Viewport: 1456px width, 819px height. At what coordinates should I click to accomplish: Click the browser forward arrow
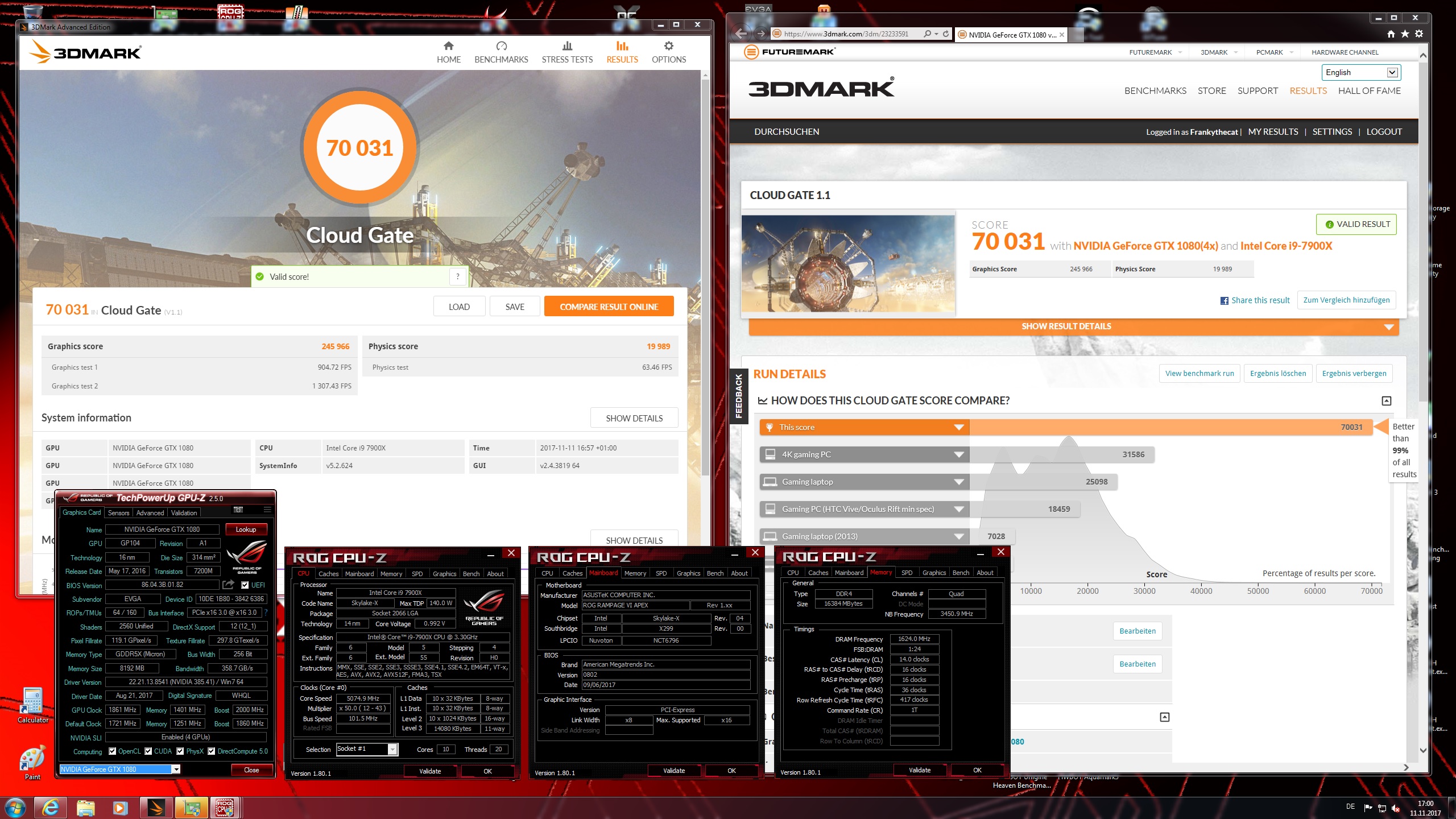(x=760, y=34)
